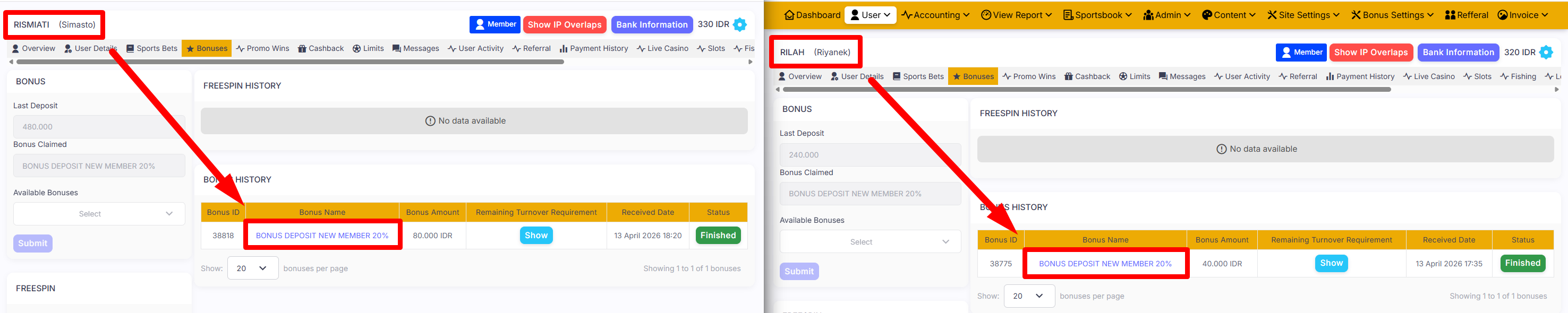This screenshot has height=313, width=1568.
Task: Click gear icon next to 330 IDR
Action: (739, 24)
